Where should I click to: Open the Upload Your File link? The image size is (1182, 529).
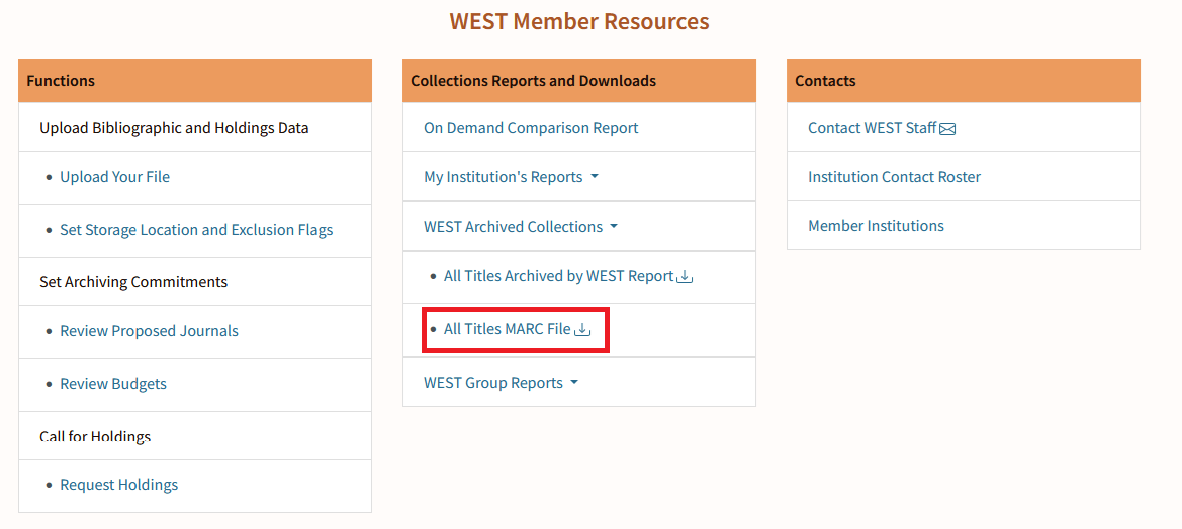pos(115,177)
